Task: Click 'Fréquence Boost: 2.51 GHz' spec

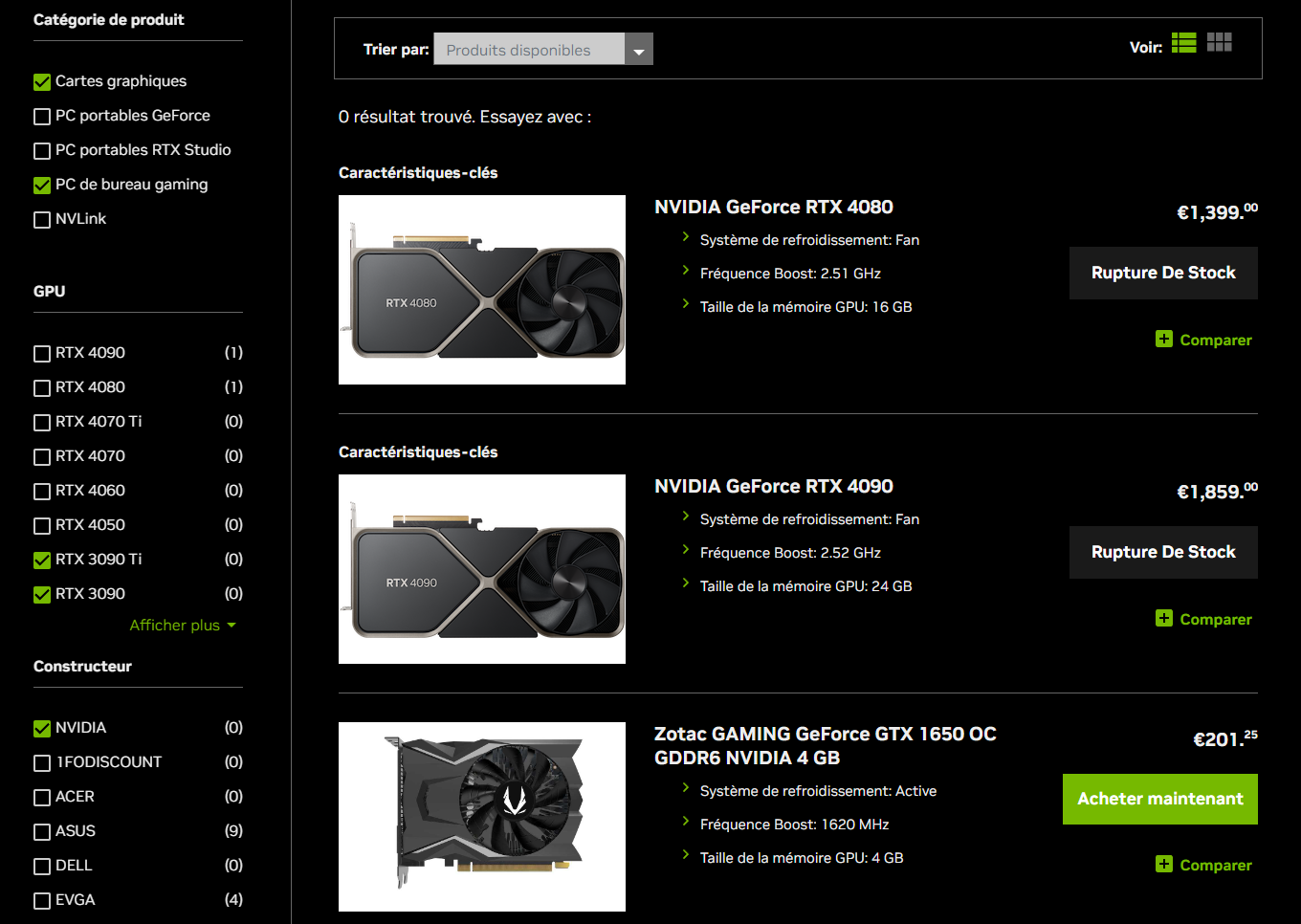Action: pyautogui.click(x=790, y=274)
